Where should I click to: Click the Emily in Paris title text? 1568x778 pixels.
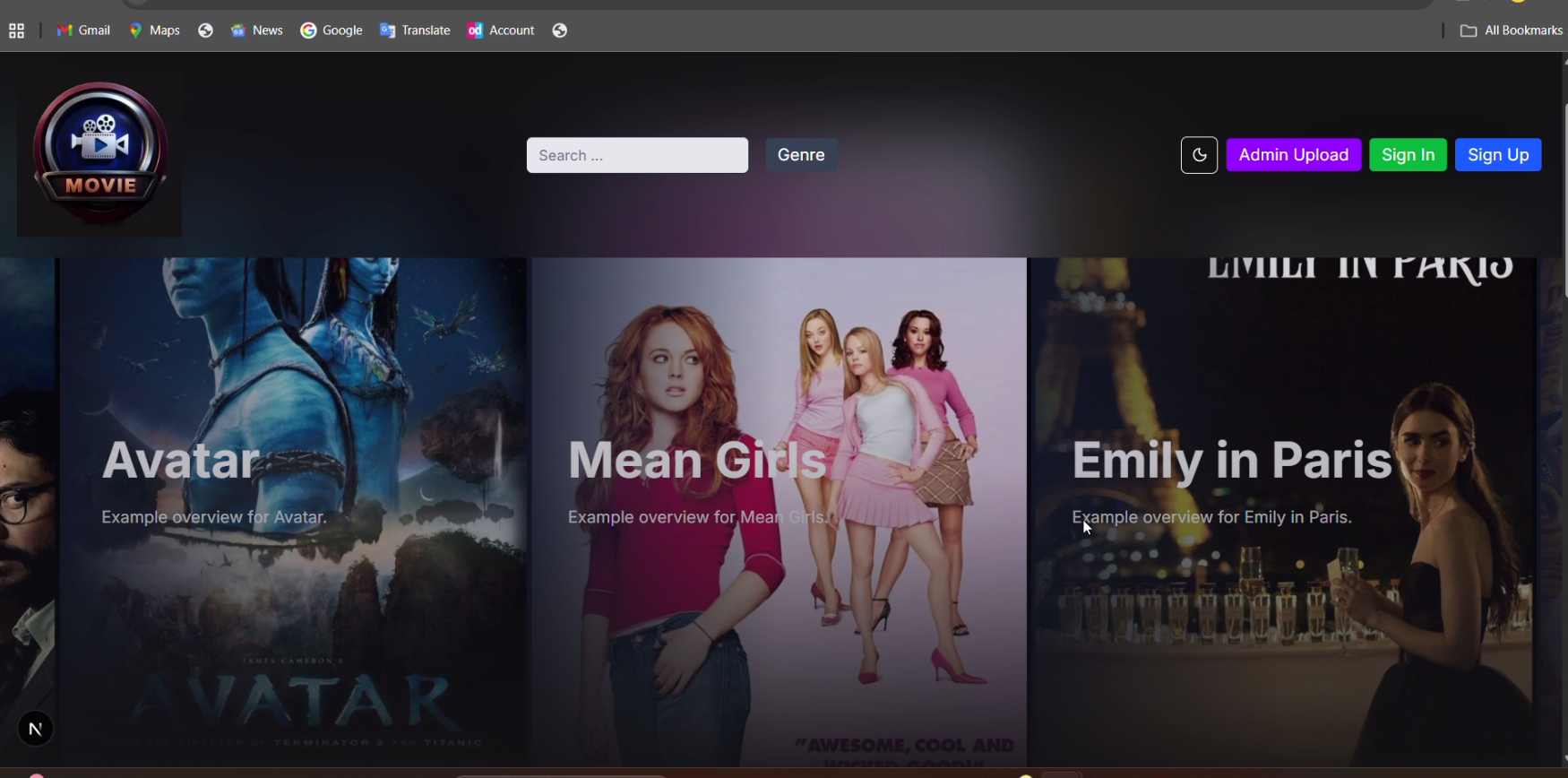1232,461
